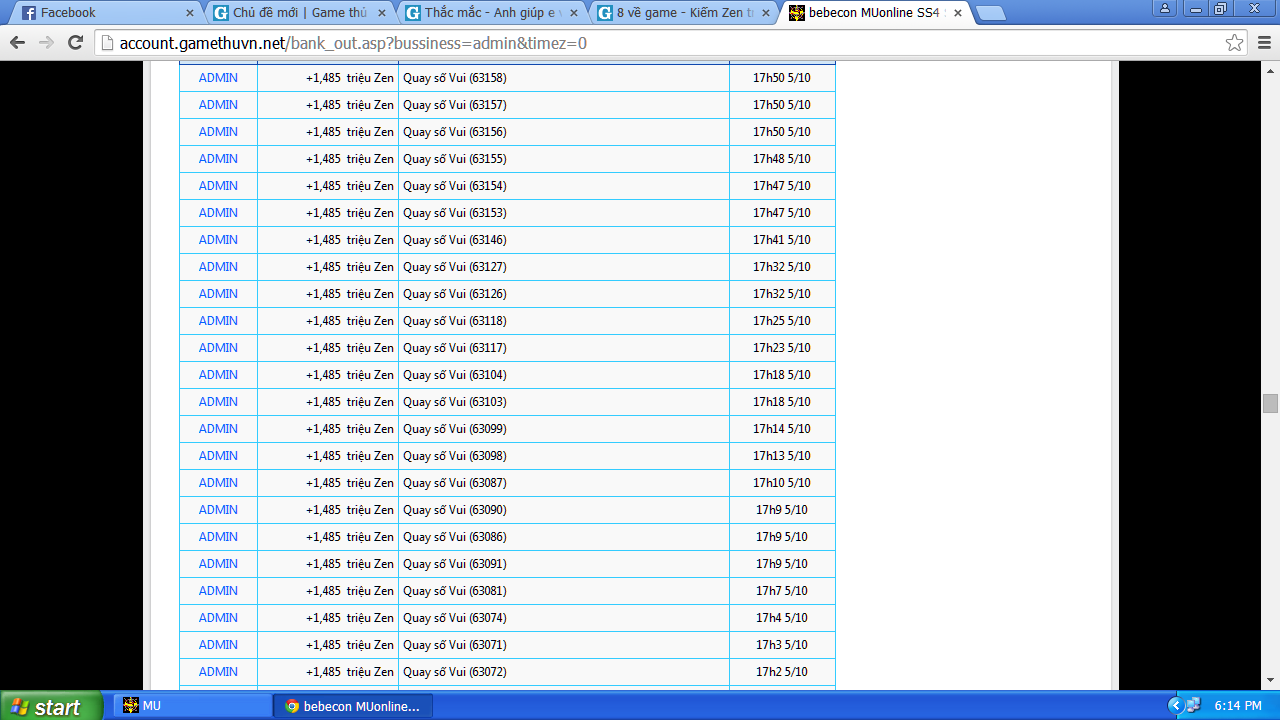Open ADMIN link in Quay số Vui (63153) row
The height and width of the screenshot is (720, 1280).
point(218,213)
